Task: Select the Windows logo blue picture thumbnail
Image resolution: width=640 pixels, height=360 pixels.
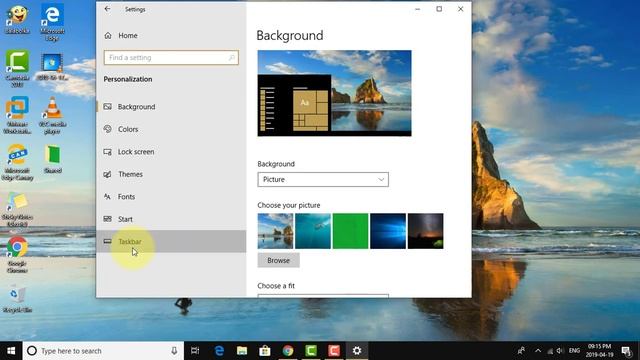Action: coord(388,231)
